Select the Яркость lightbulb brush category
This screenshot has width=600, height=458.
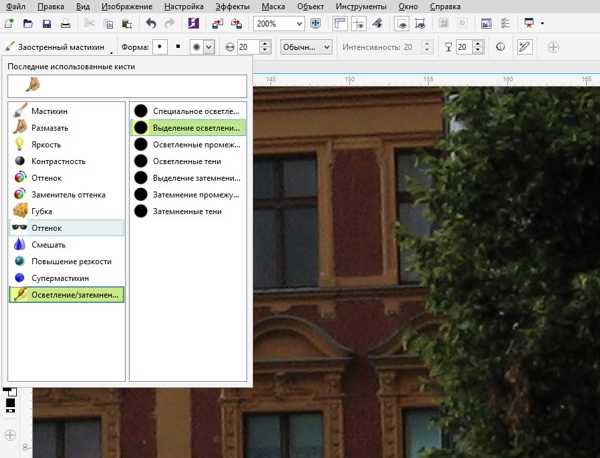coord(67,145)
